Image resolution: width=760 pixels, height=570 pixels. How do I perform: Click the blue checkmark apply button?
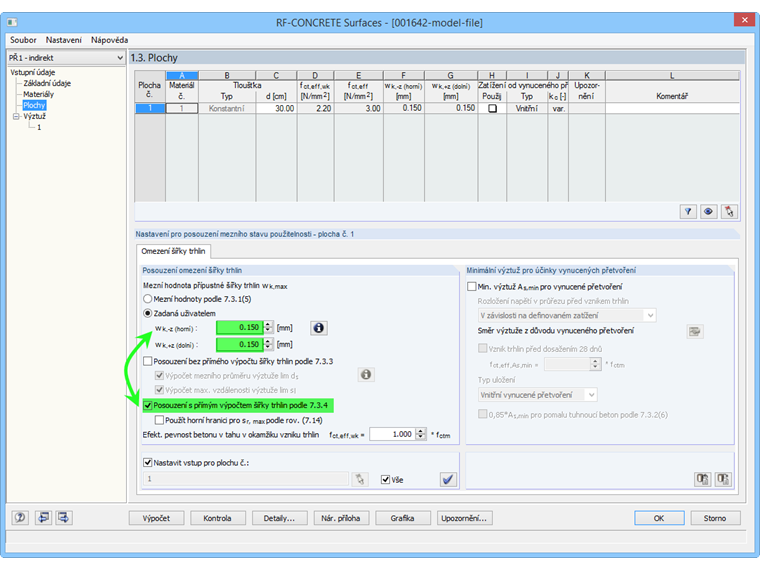click(448, 479)
